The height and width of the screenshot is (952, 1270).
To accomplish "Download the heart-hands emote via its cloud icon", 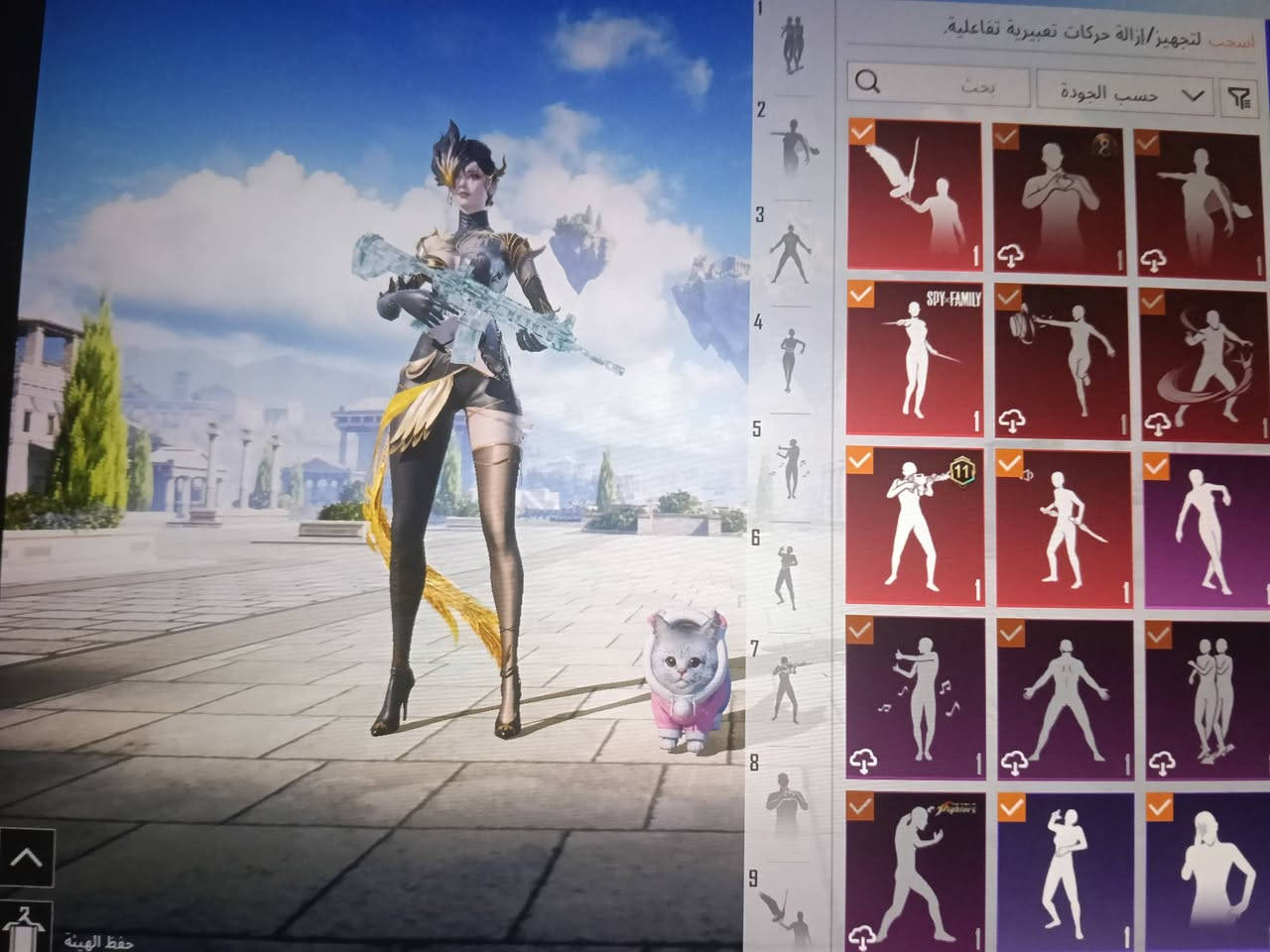I will coord(1011,257).
